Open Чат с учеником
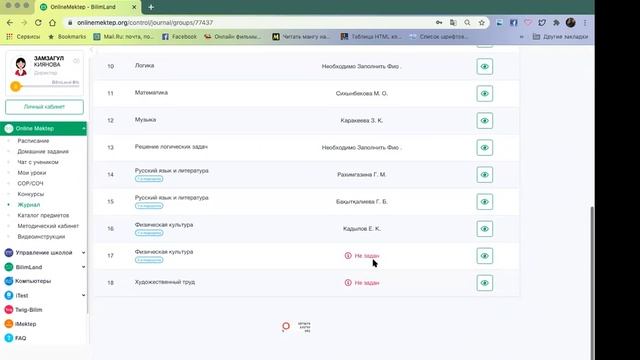The height and width of the screenshot is (360, 640). coord(38,162)
